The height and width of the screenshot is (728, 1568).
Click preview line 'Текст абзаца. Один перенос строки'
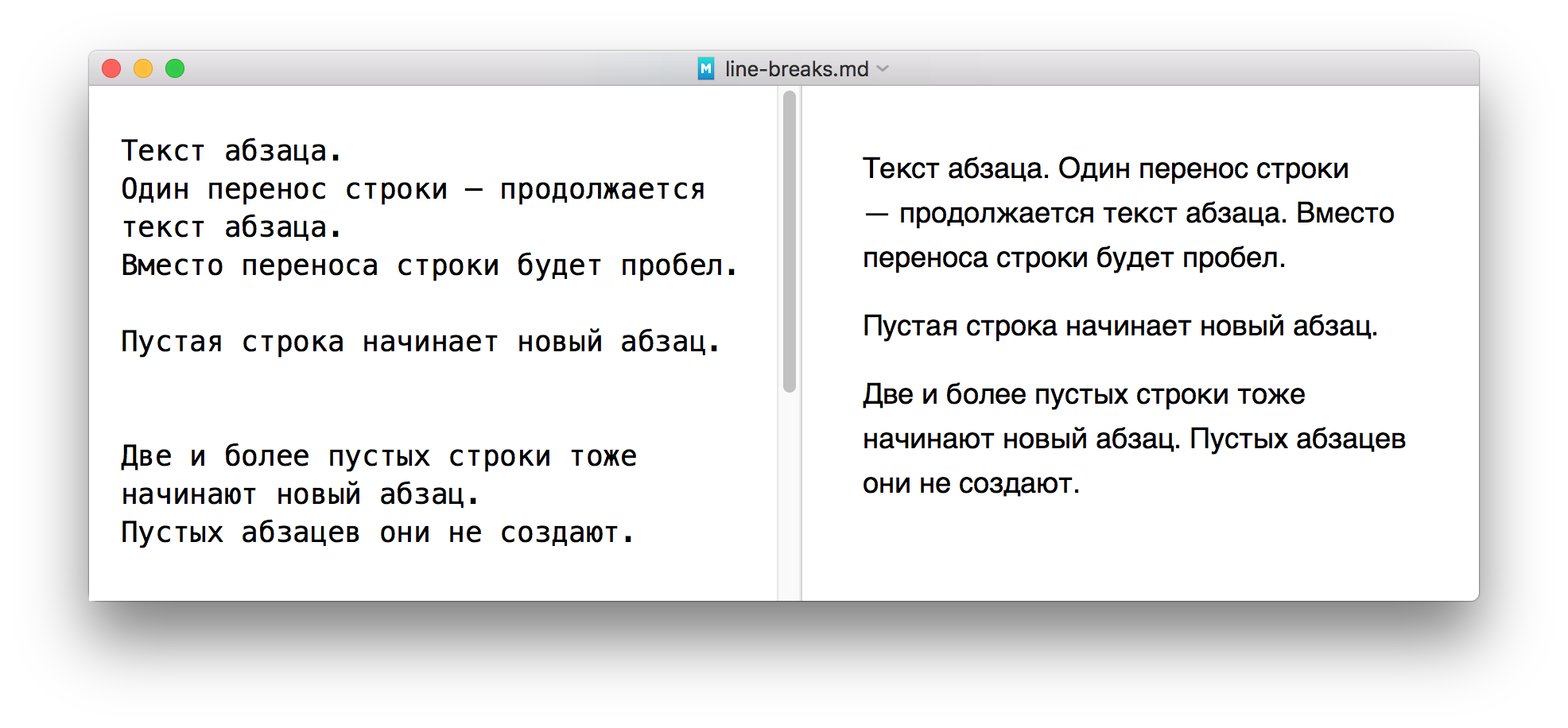tap(1105, 168)
